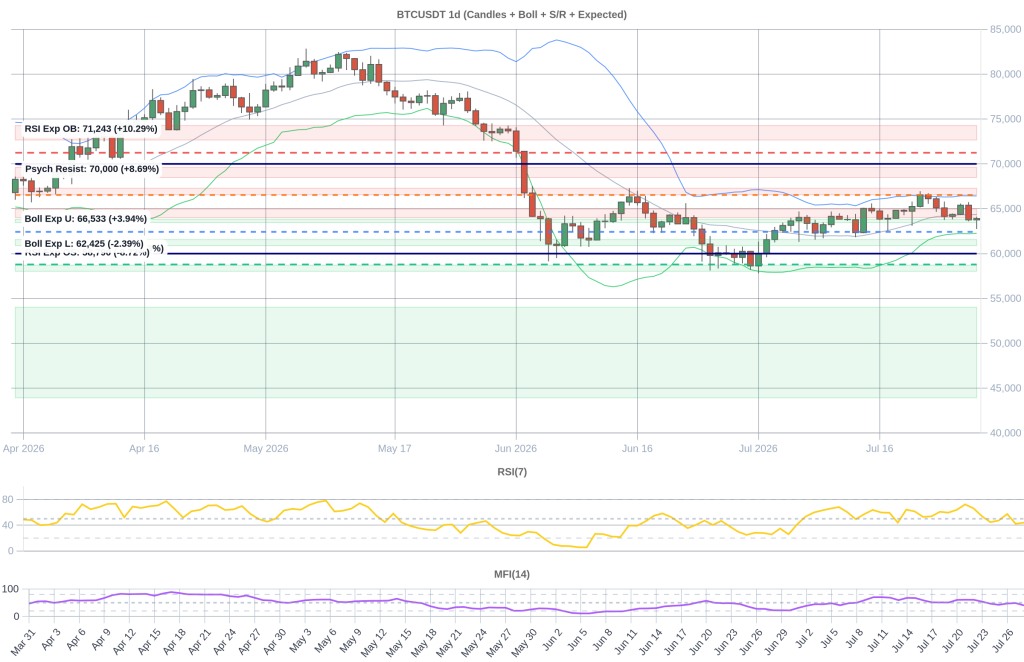Click the Jul 17 bottom date label

click(x=927, y=641)
